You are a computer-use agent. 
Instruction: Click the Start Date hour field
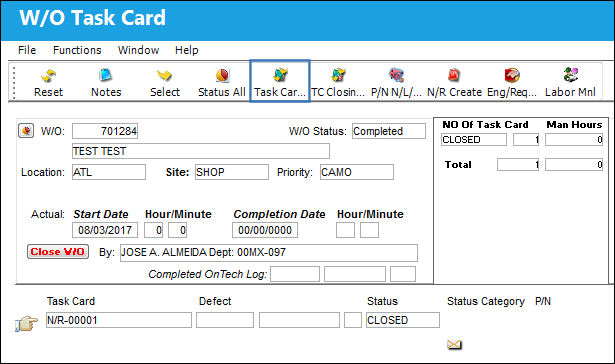(153, 230)
